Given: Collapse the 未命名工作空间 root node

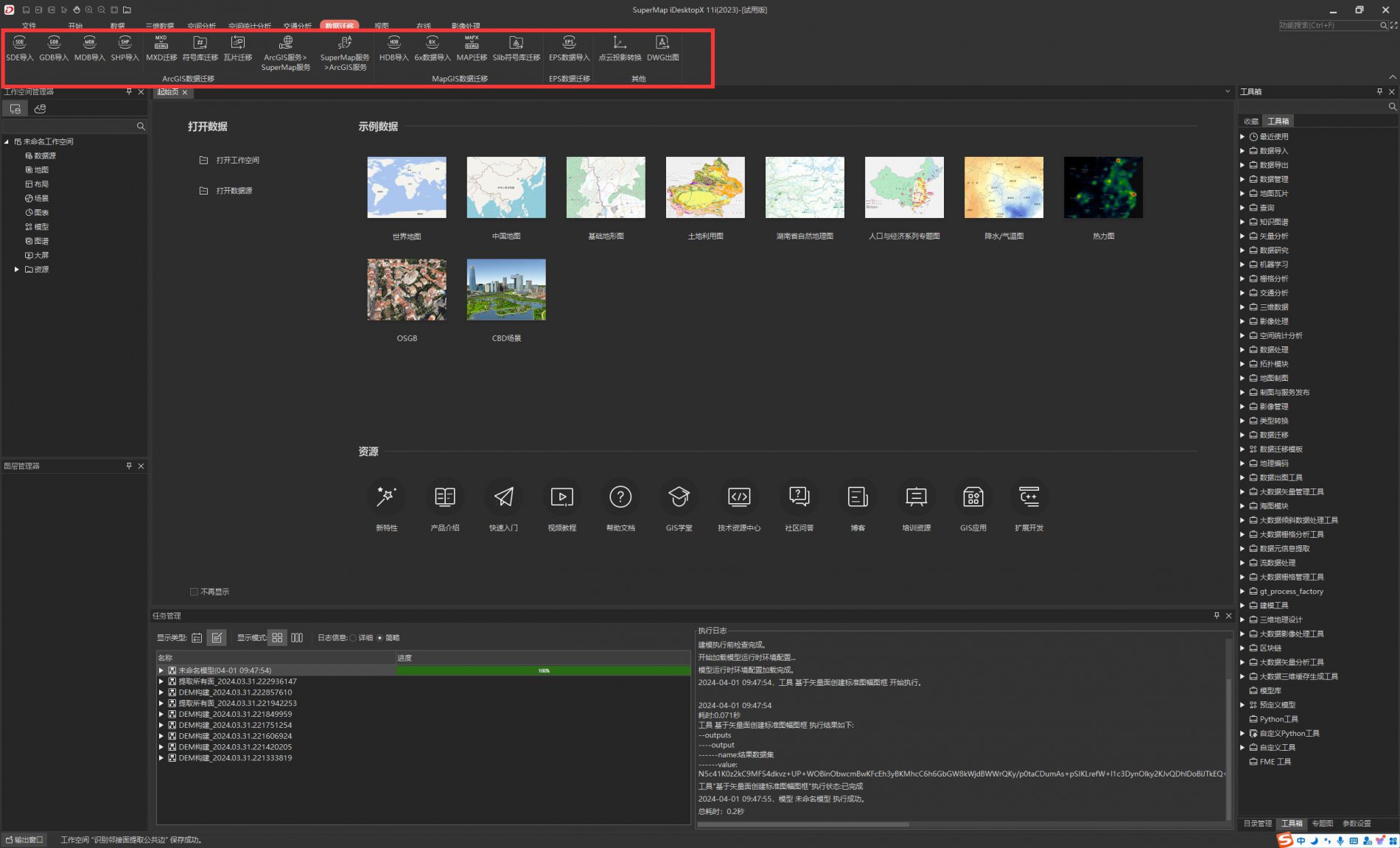Looking at the screenshot, I should pos(7,141).
